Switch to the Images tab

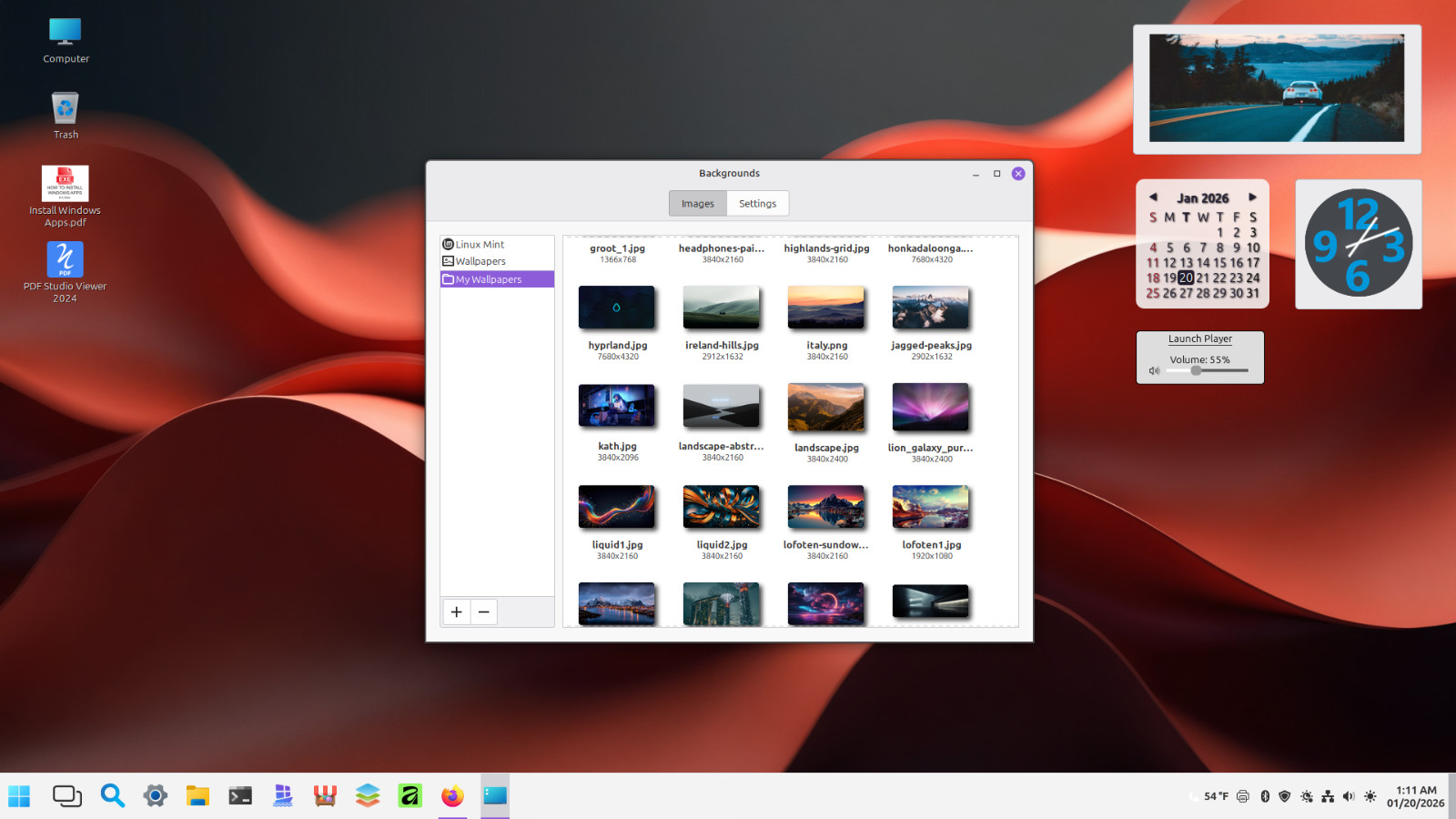698,204
